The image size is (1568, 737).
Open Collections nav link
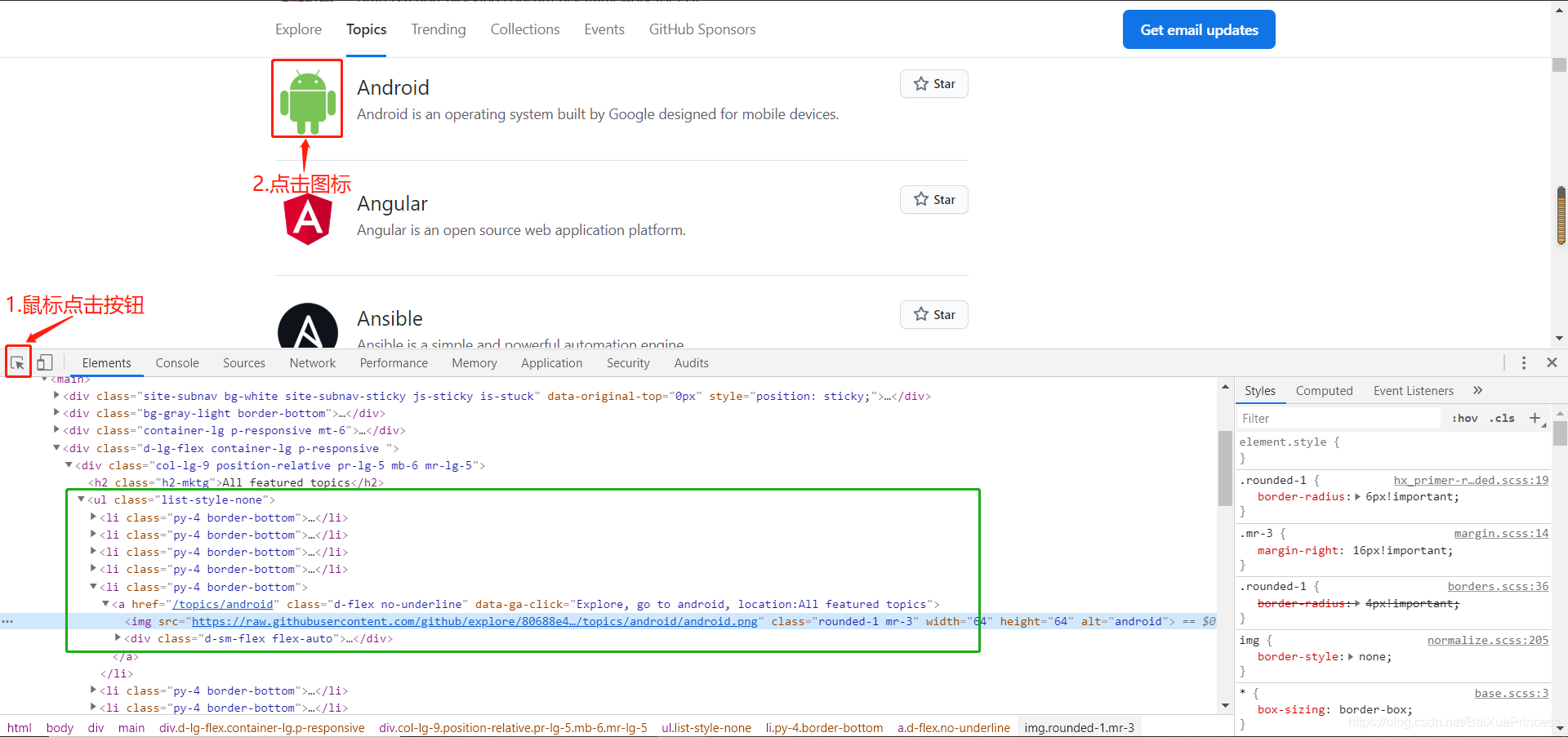(x=525, y=29)
